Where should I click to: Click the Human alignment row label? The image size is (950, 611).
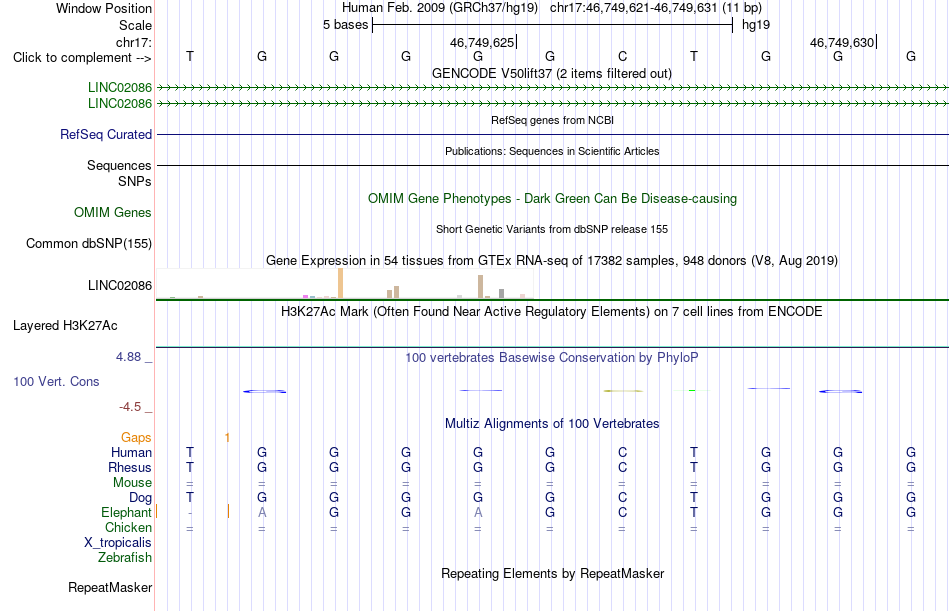pyautogui.click(x=131, y=453)
